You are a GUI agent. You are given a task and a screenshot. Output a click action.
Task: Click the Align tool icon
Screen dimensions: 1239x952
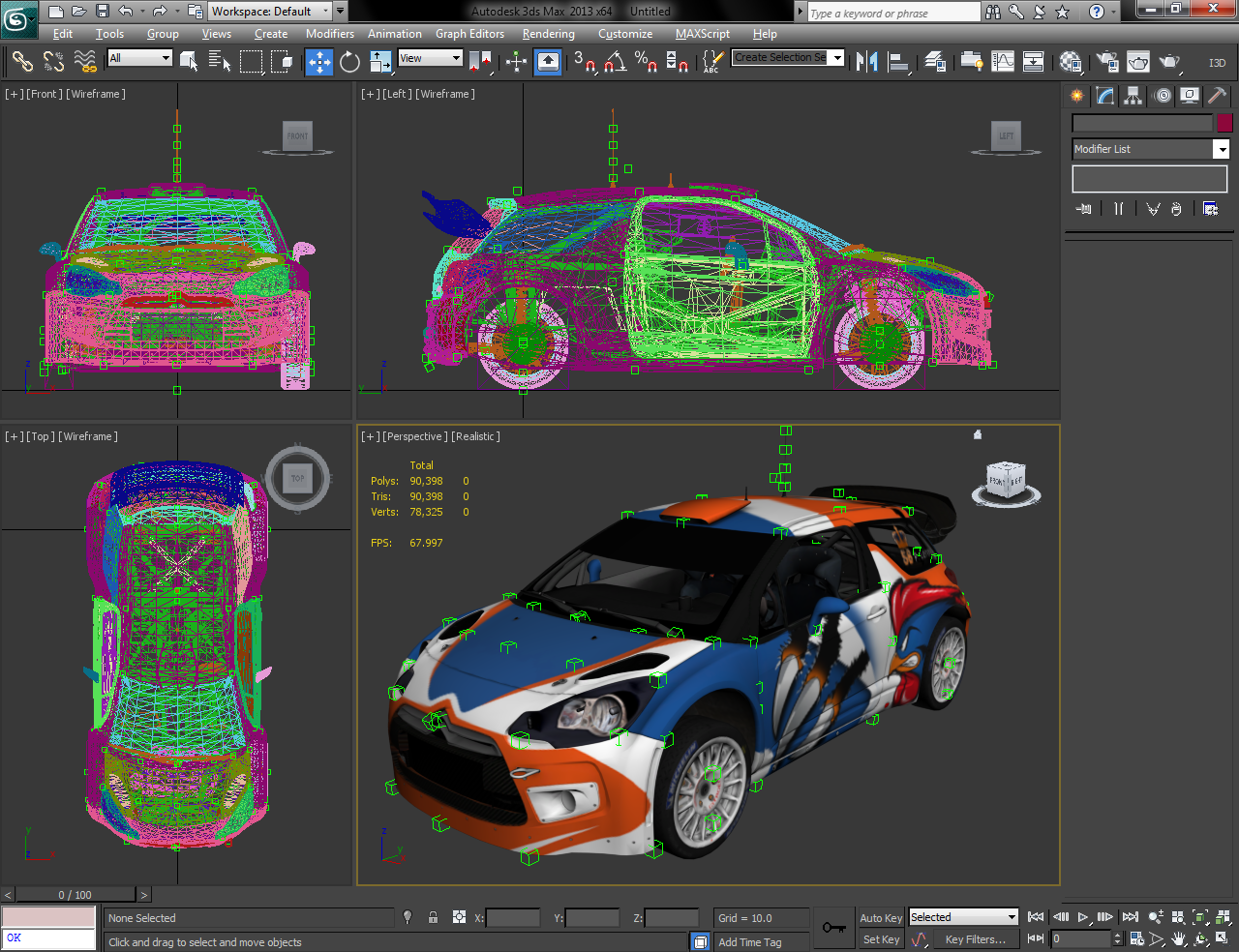[x=899, y=62]
